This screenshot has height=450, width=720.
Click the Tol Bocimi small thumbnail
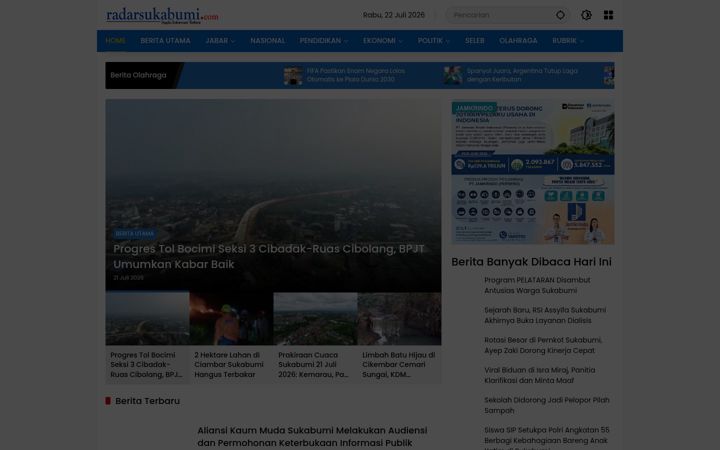tap(147, 319)
